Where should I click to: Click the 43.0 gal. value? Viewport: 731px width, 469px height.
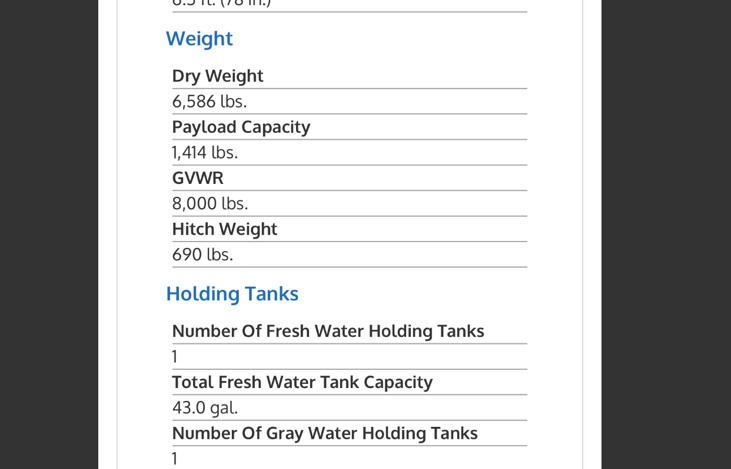[x=204, y=408]
